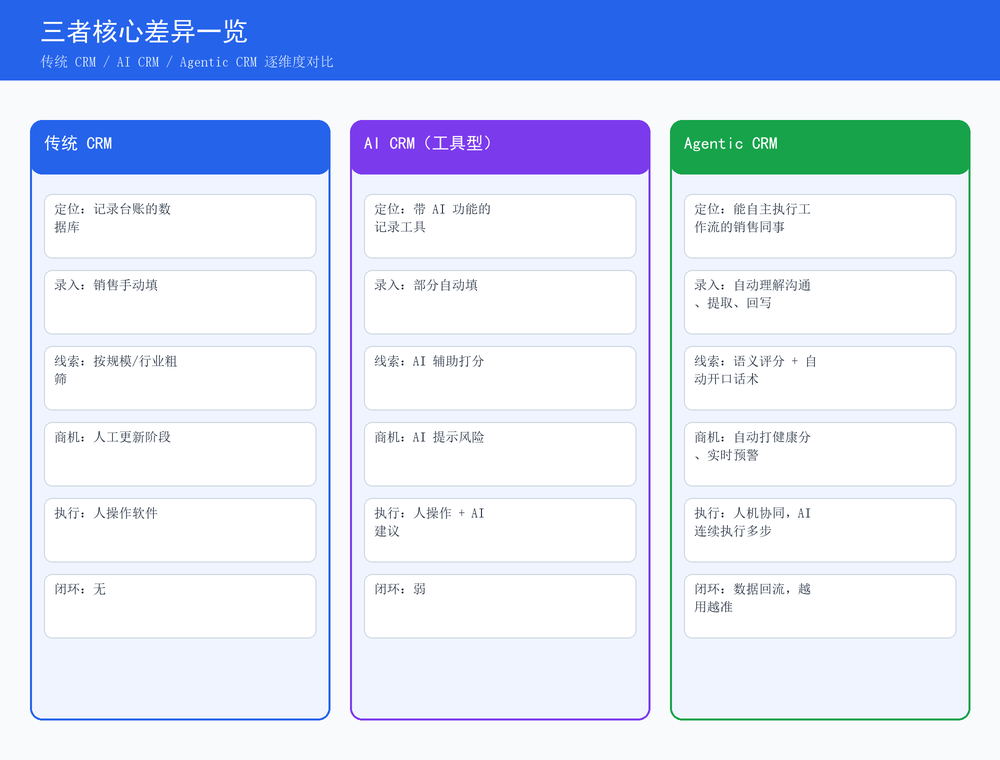Viewport: 1000px width, 760px height.
Task: Select the card 闭环：数据回流，越用越准
Action: coord(820,606)
